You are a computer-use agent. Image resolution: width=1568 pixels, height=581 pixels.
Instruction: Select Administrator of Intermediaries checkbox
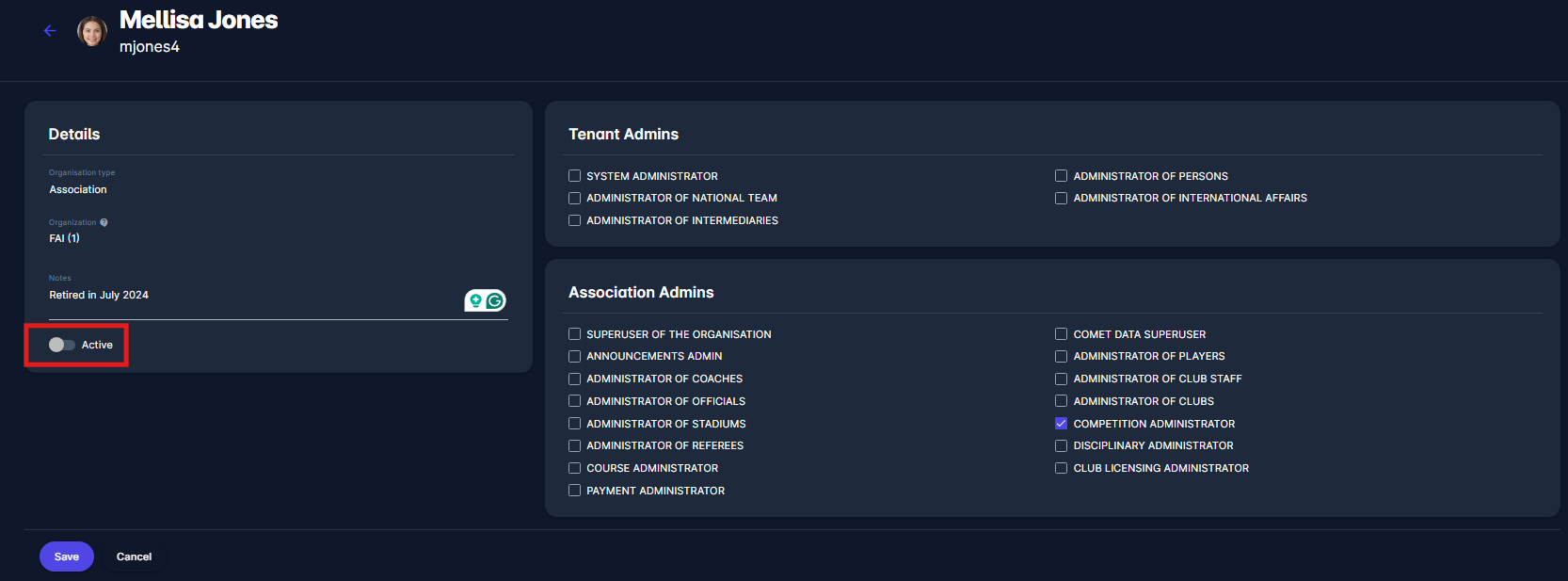click(574, 220)
